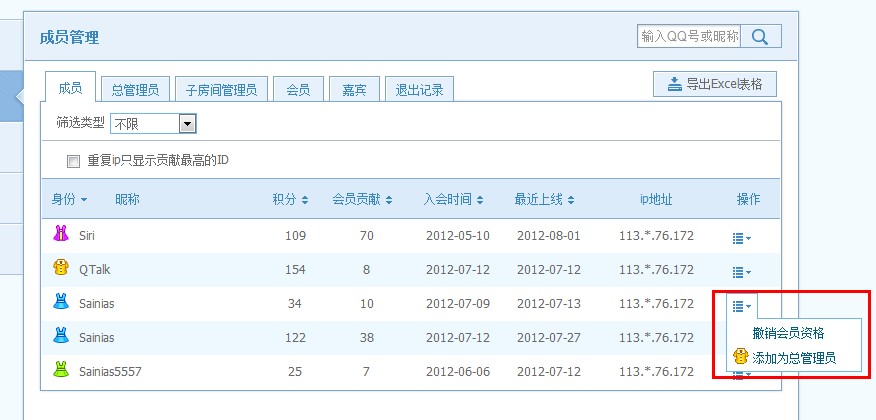Toggle the 重复ip只显示贡献最高的ID checkbox
This screenshot has height=420, width=876.
pos(73,161)
